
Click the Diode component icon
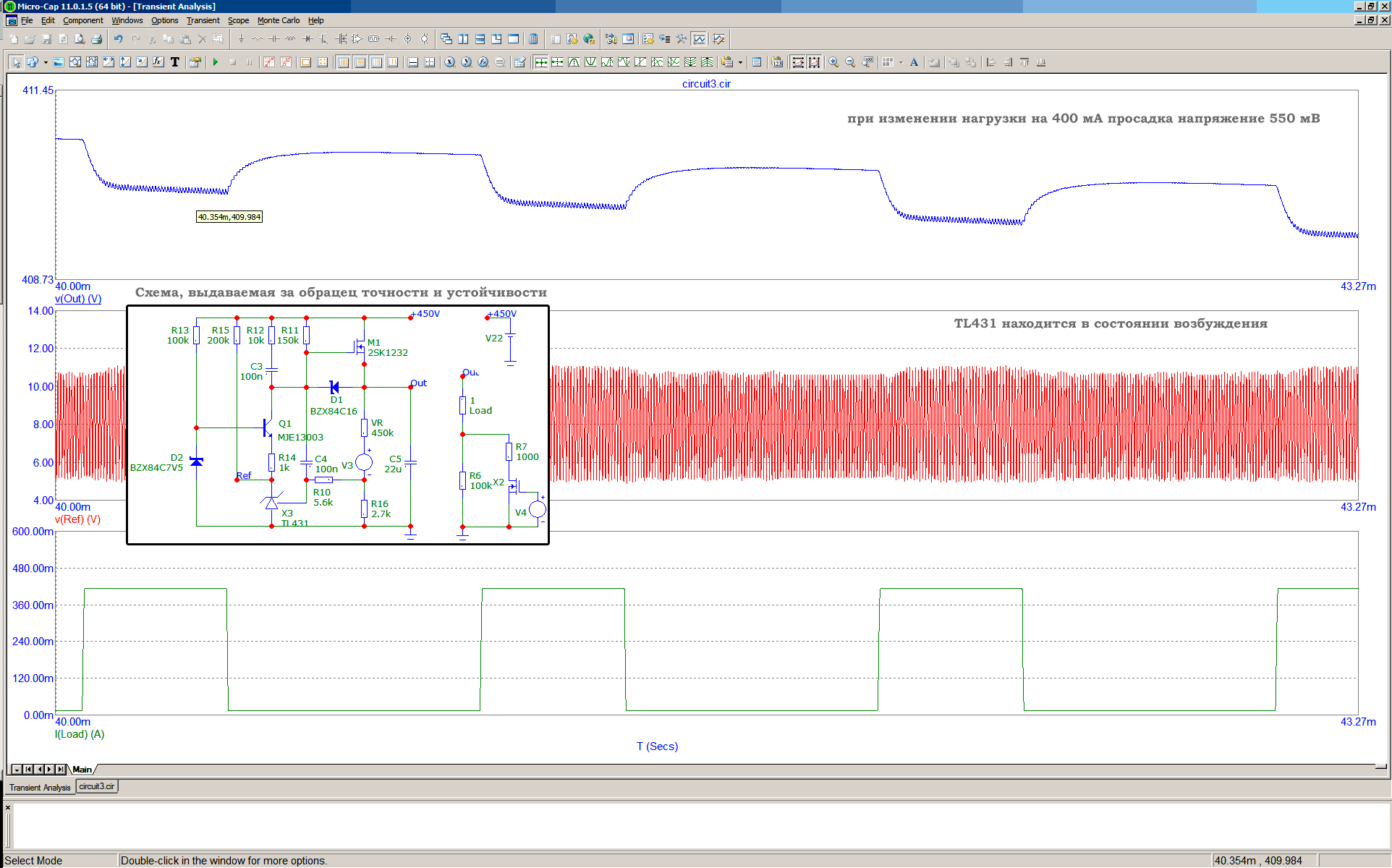pyautogui.click(x=307, y=39)
